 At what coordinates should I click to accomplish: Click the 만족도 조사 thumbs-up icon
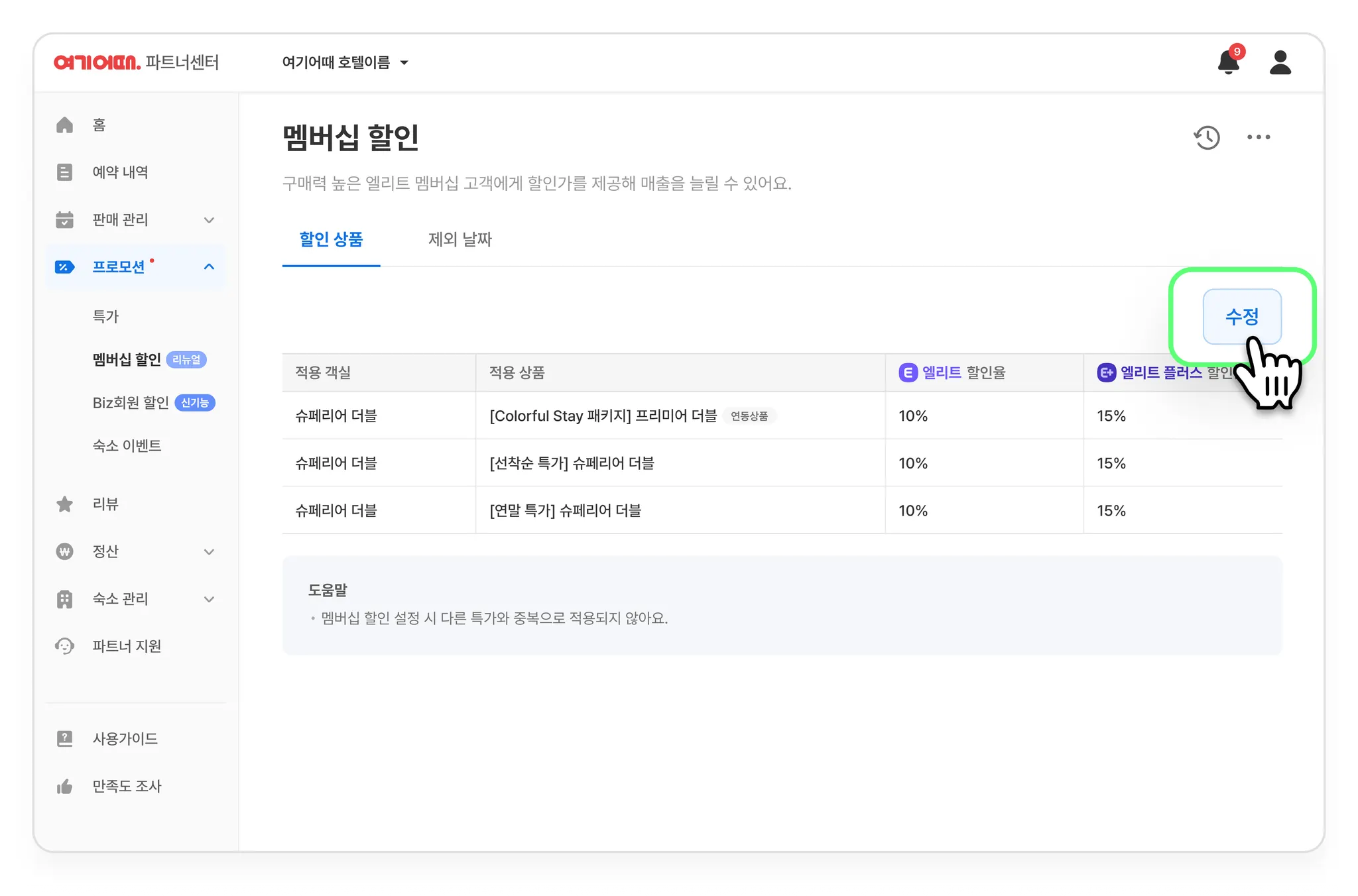point(64,786)
